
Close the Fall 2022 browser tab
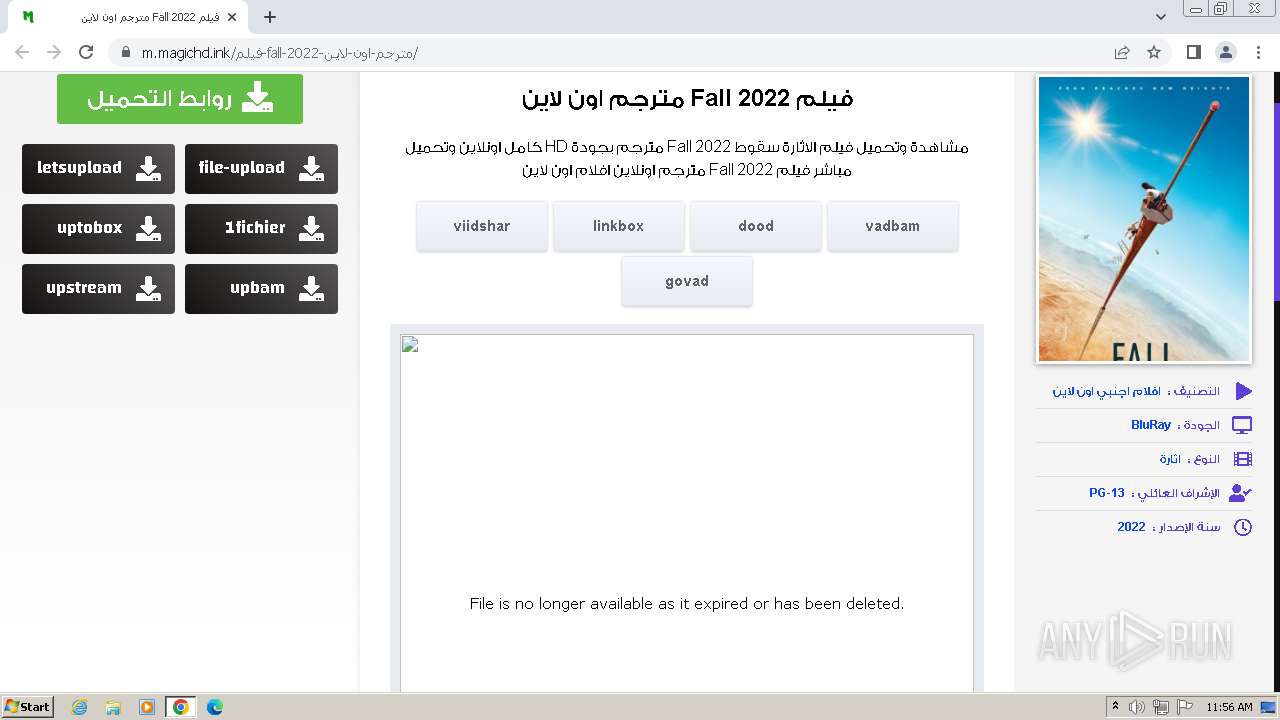click(232, 17)
